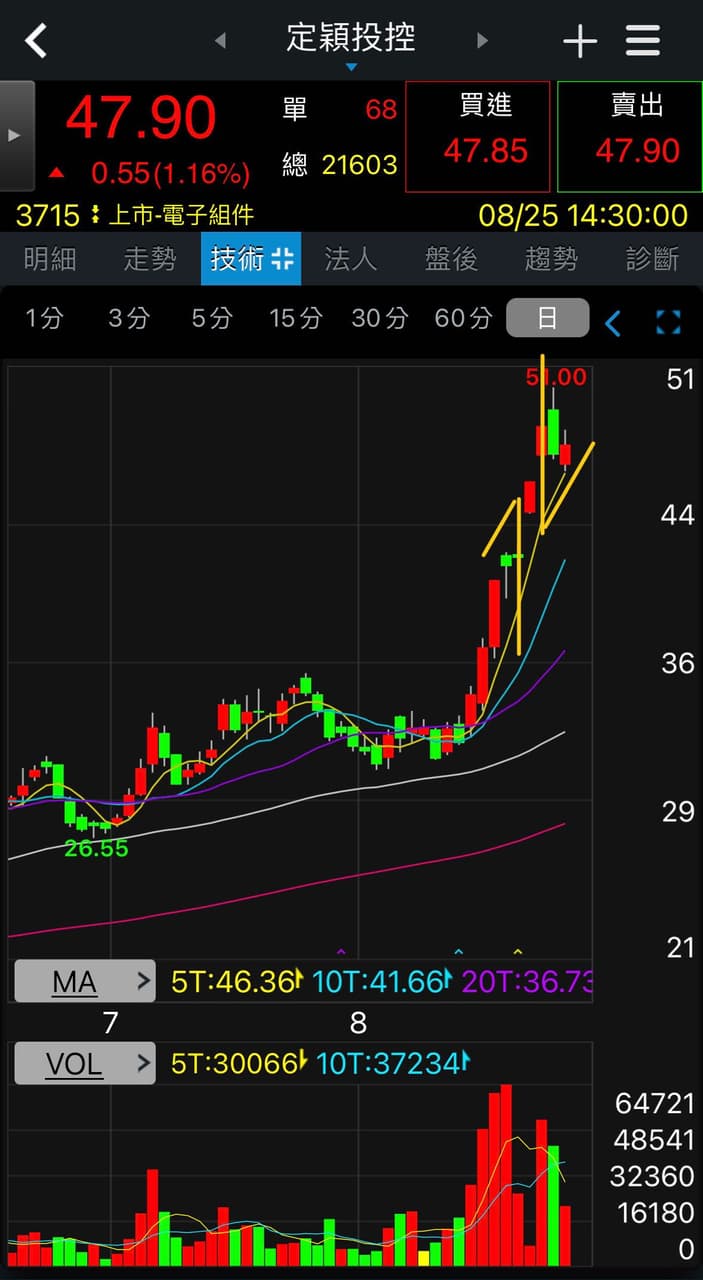This screenshot has height=1280, width=703.
Task: Tap the total volume 21603
Action: click(x=360, y=164)
